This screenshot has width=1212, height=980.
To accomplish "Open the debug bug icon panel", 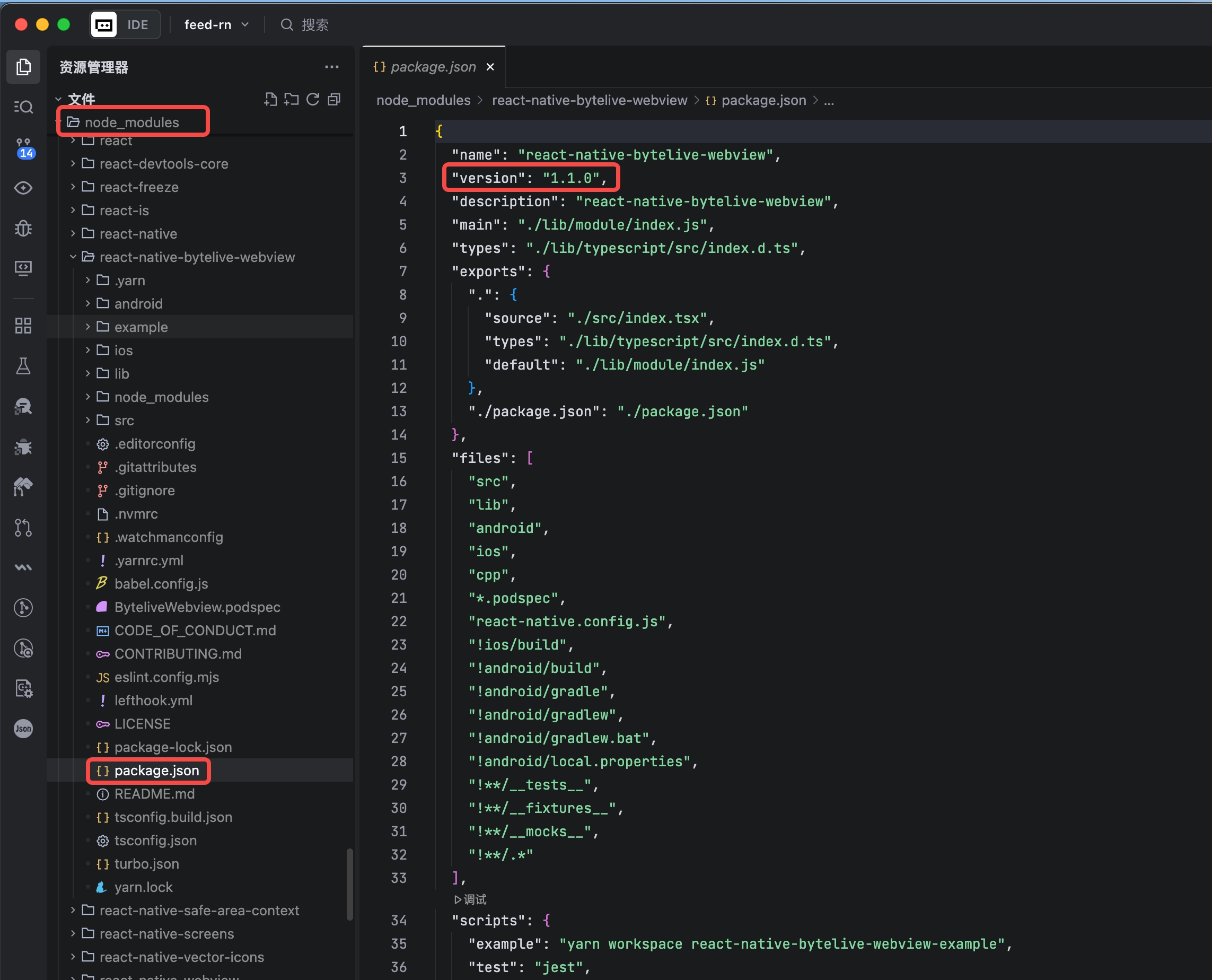I will pos(23,228).
